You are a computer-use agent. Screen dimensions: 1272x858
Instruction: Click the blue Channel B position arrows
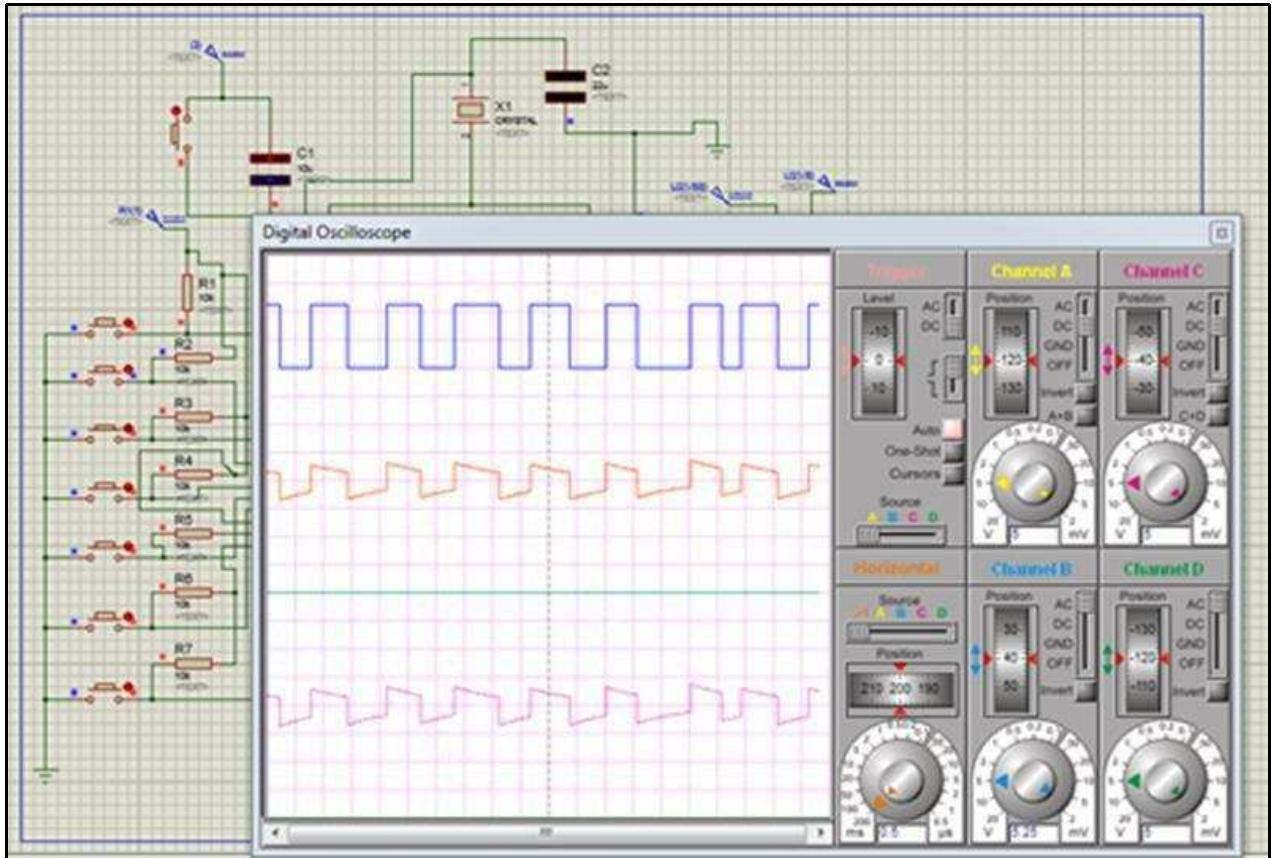pos(976,659)
